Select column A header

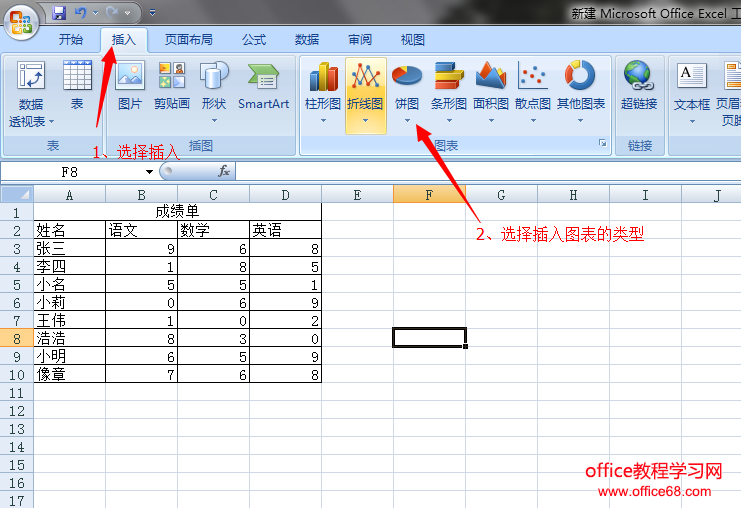(x=69, y=194)
